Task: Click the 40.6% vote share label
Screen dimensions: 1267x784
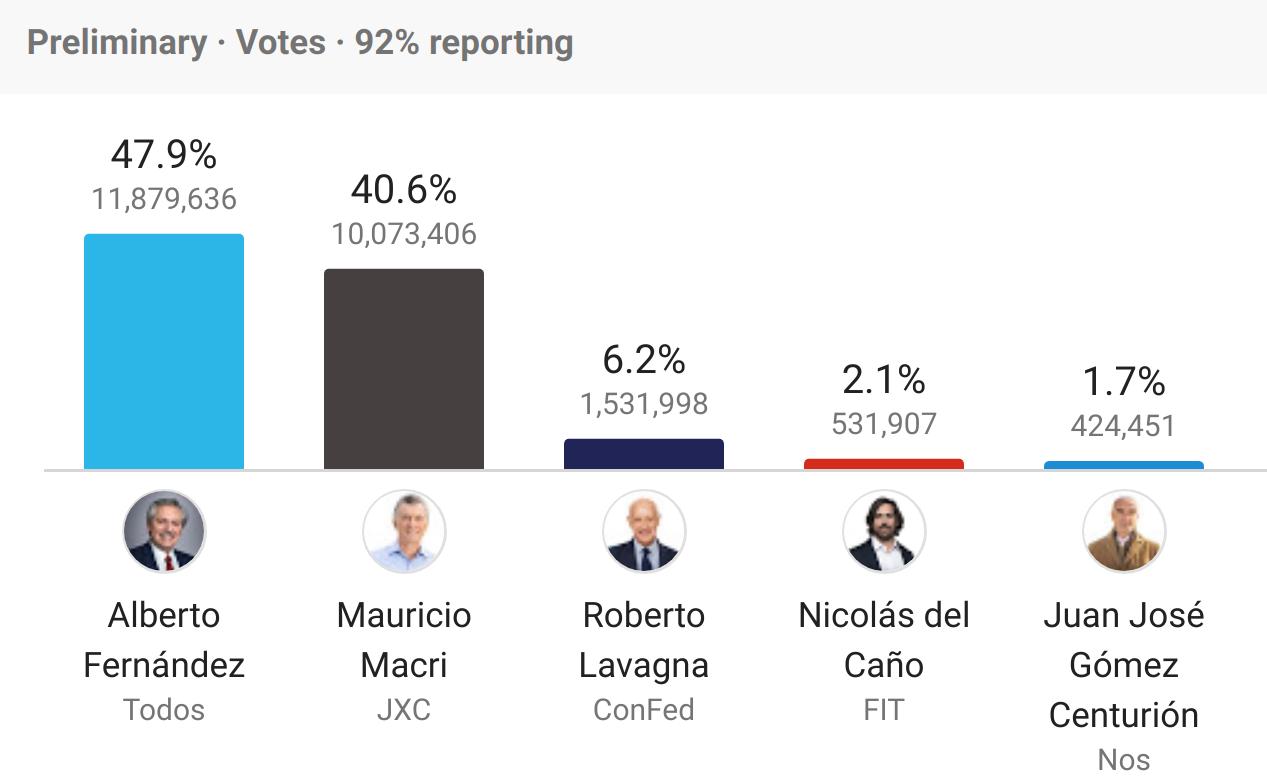Action: 404,189
